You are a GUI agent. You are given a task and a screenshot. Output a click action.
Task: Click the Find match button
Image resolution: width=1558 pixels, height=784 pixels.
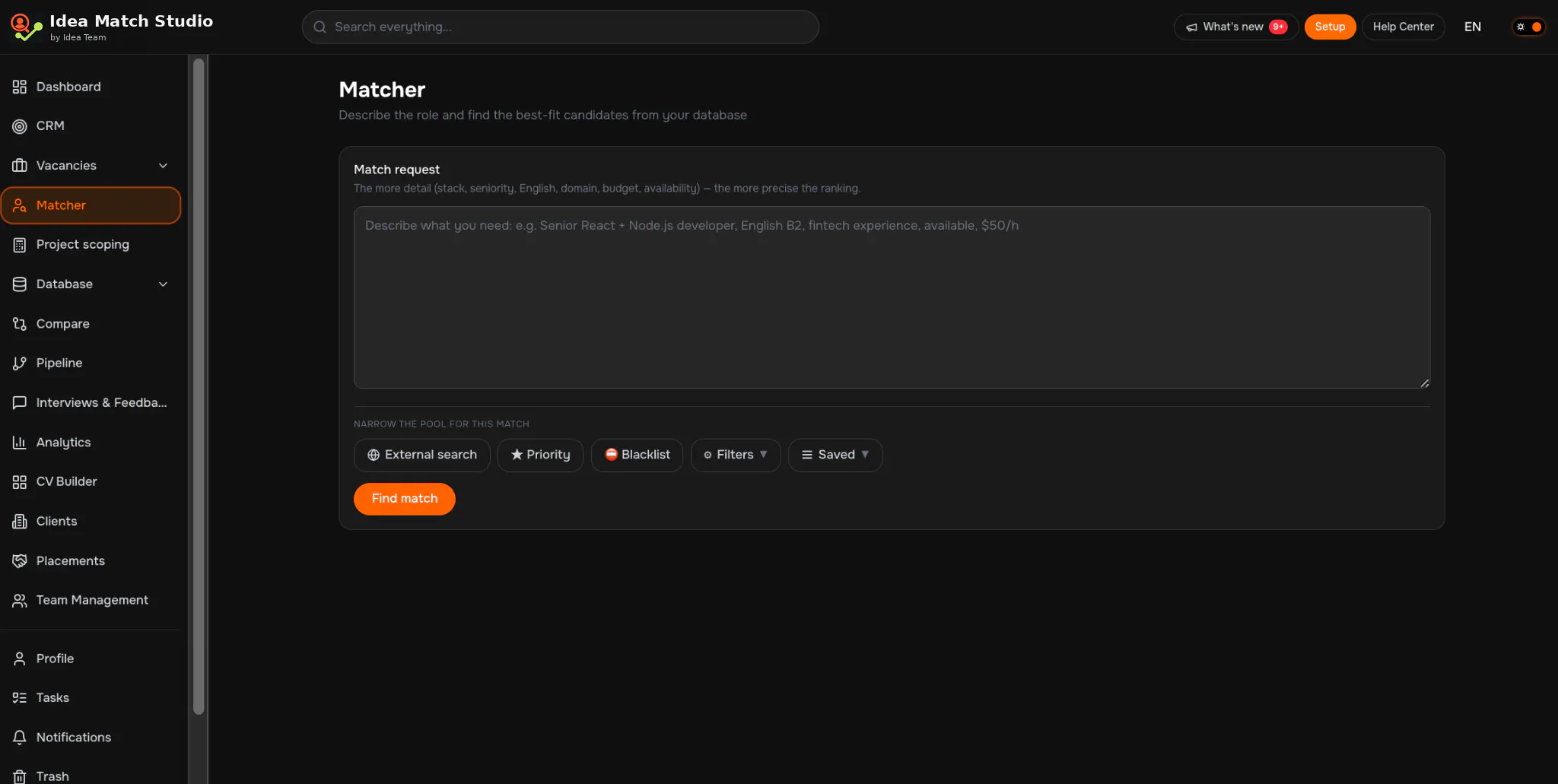[405, 499]
